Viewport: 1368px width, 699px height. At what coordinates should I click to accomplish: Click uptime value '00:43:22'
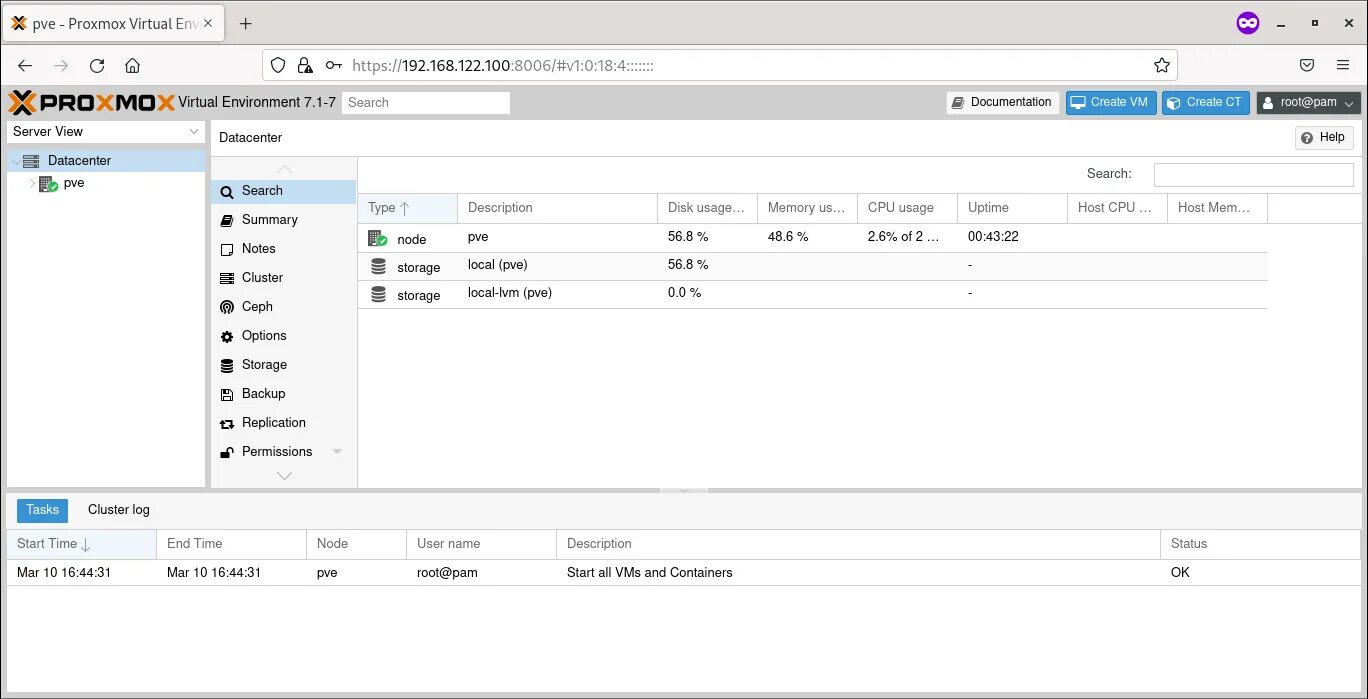coord(993,237)
